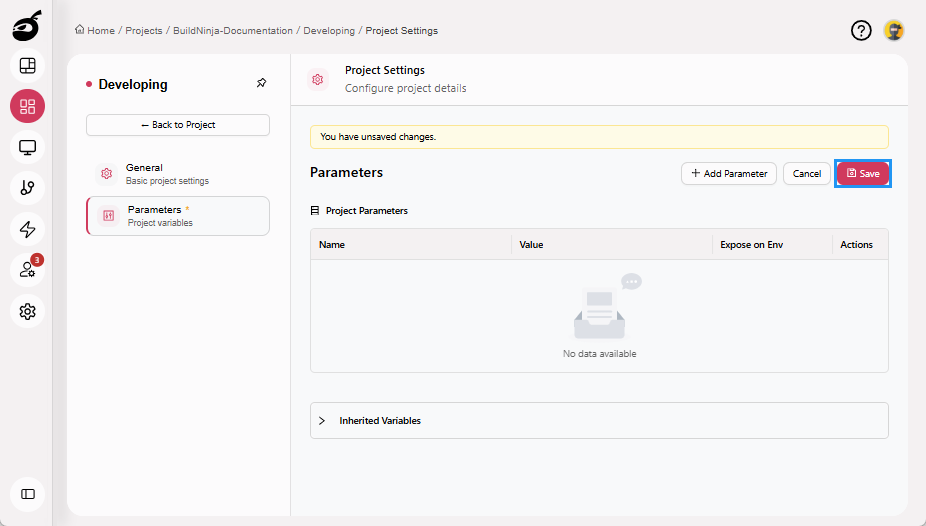Open the agents monitor sidebar icon
This screenshot has height=526, width=926.
tap(27, 147)
